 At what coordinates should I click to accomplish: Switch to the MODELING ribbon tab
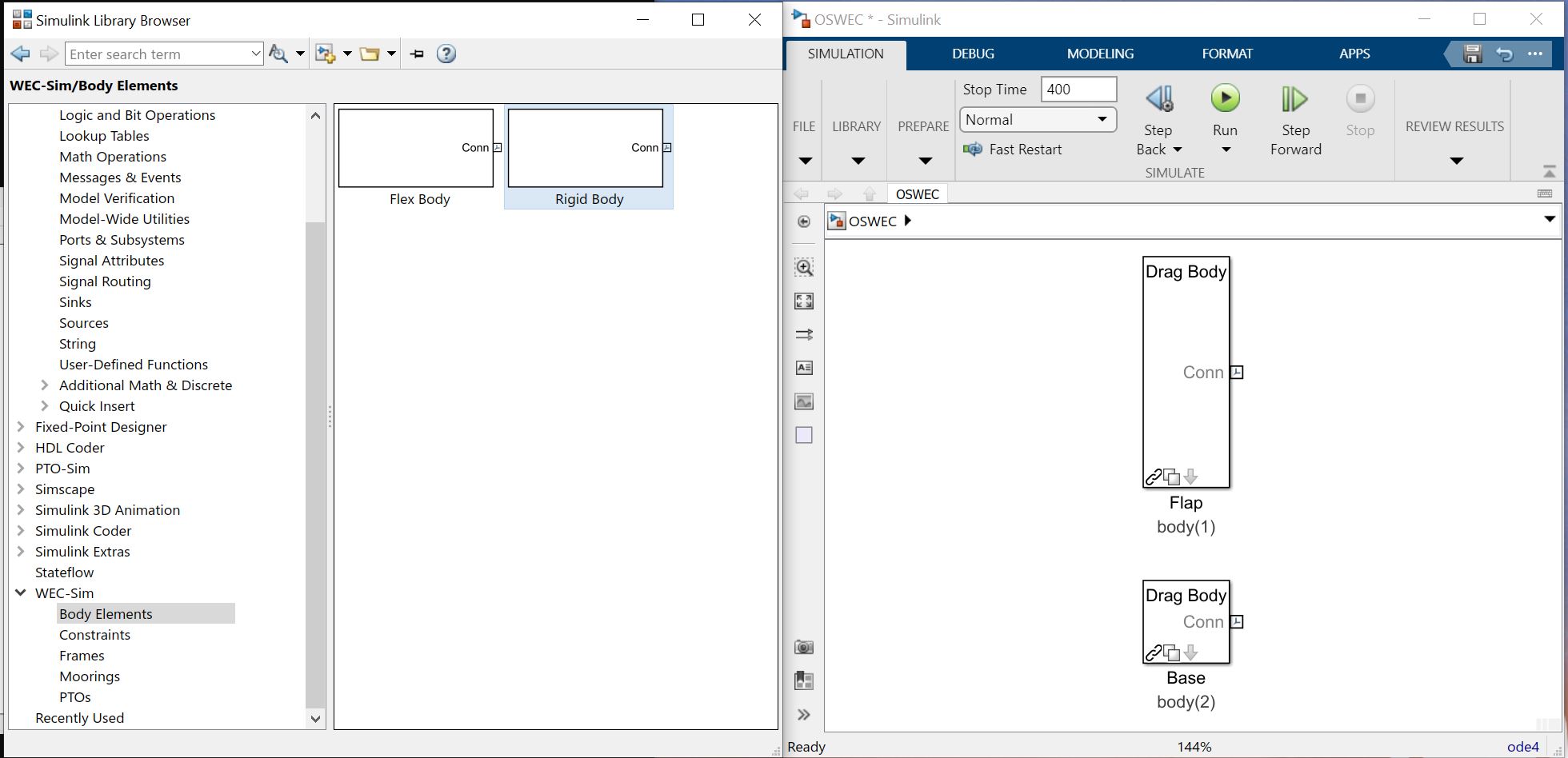click(x=1100, y=54)
